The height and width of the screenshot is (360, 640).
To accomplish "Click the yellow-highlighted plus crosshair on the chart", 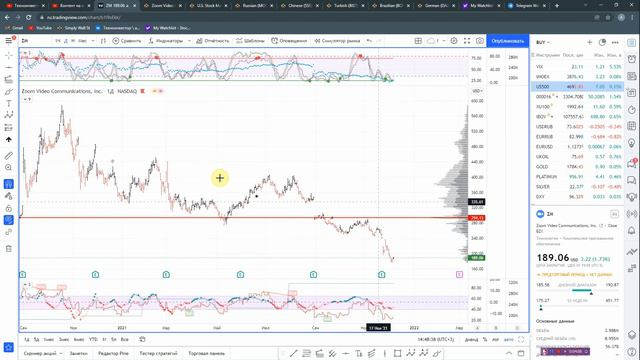I will 220,178.
